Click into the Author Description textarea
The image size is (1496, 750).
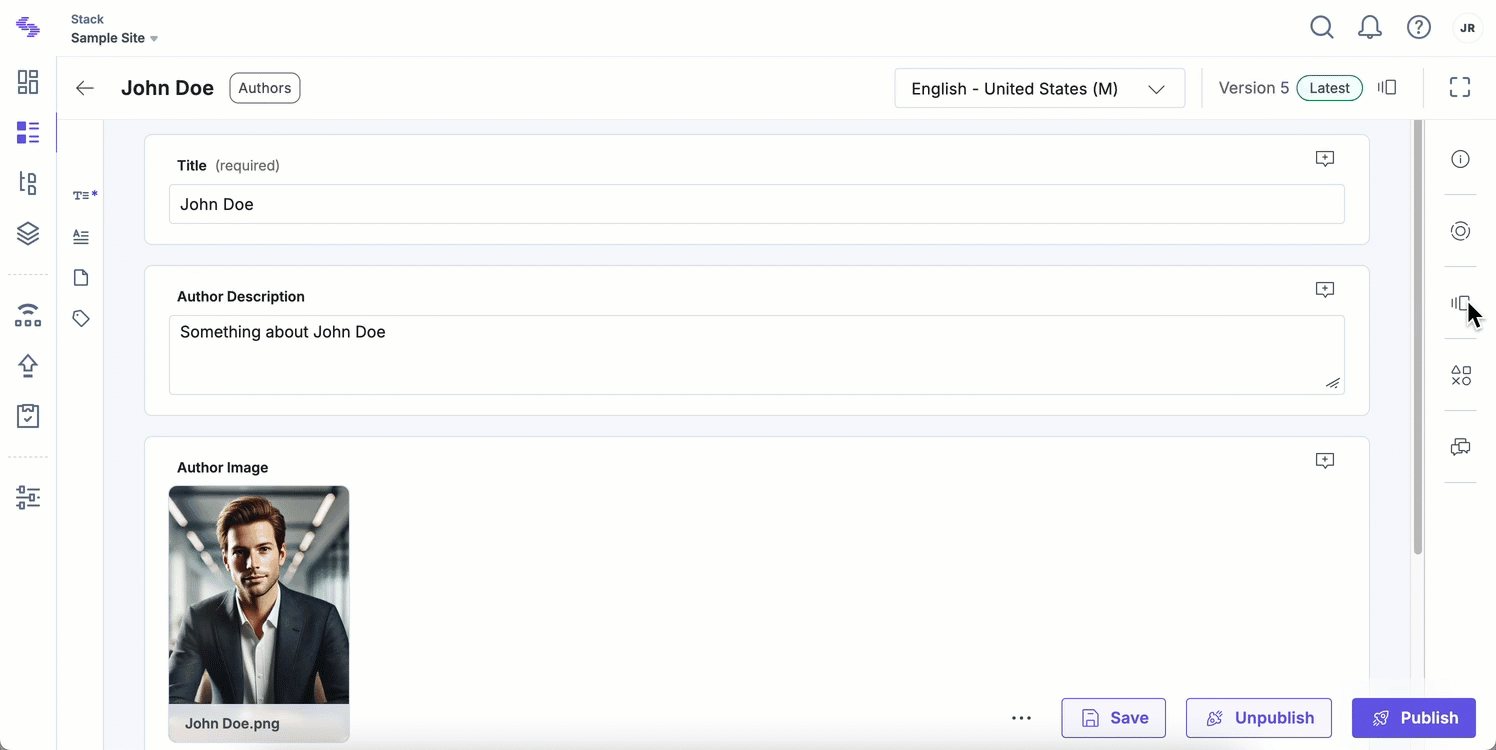(757, 355)
